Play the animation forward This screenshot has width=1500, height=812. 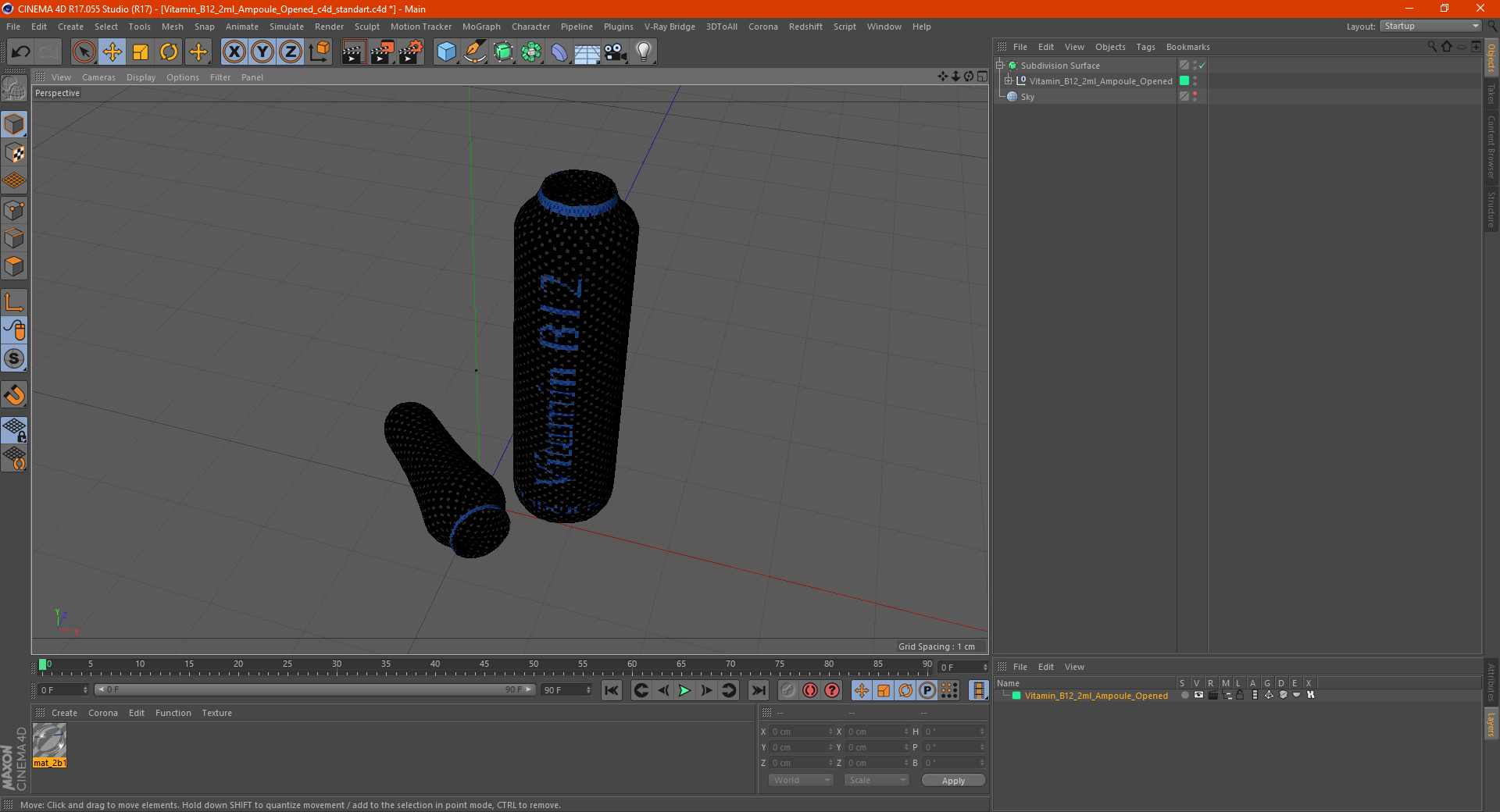coord(684,690)
